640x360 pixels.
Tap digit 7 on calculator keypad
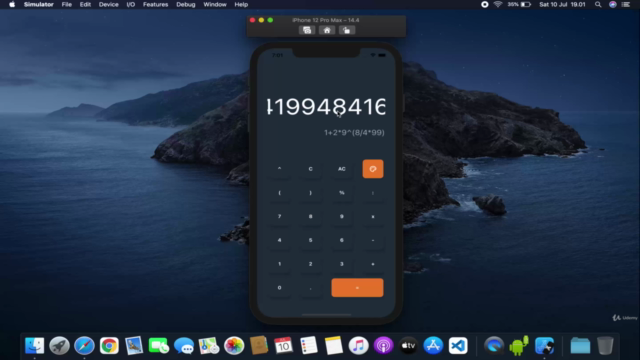[279, 216]
